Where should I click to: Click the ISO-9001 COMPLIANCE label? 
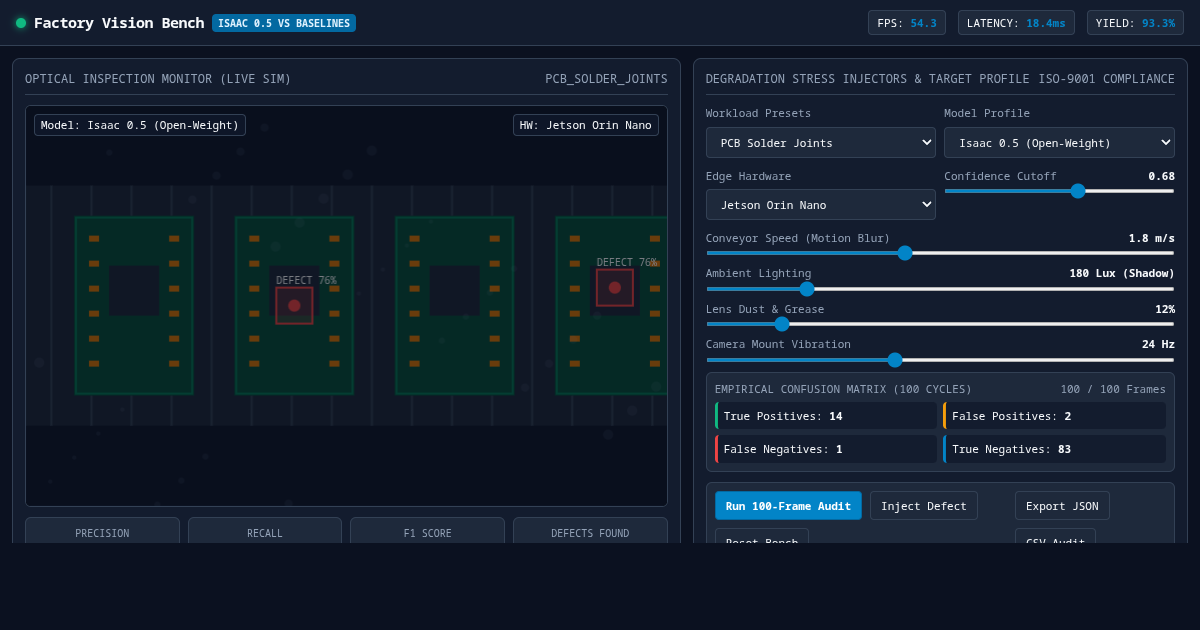point(1107,79)
